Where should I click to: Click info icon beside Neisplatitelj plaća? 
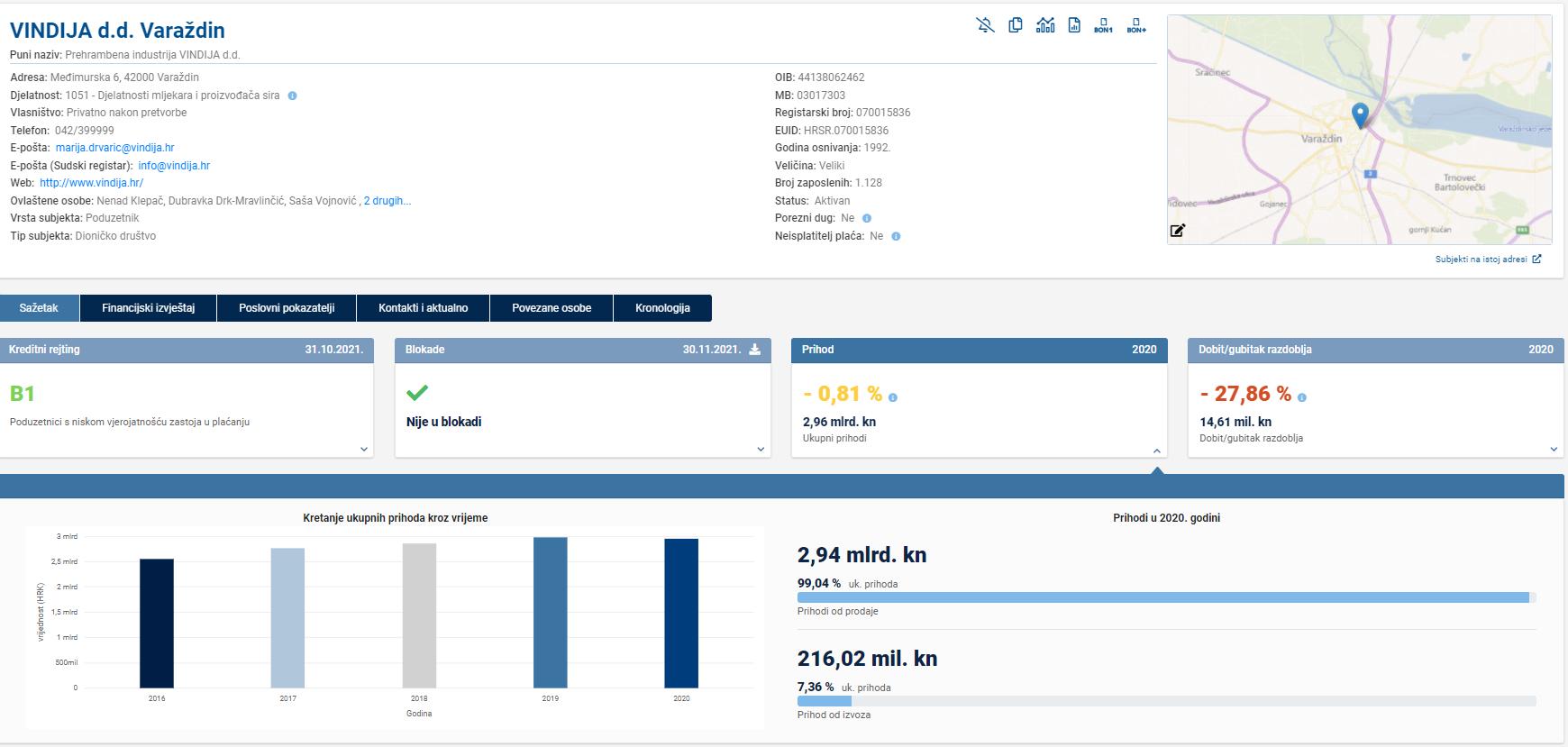[896, 236]
